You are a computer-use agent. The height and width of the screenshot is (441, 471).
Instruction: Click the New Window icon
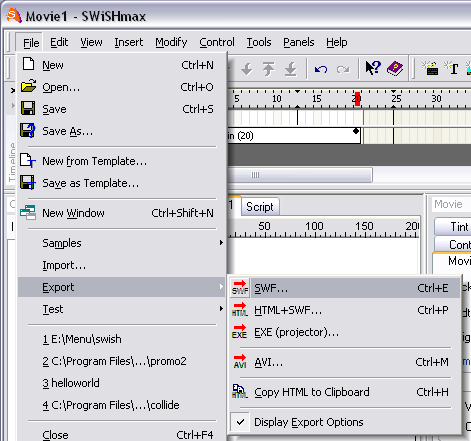coord(28,212)
